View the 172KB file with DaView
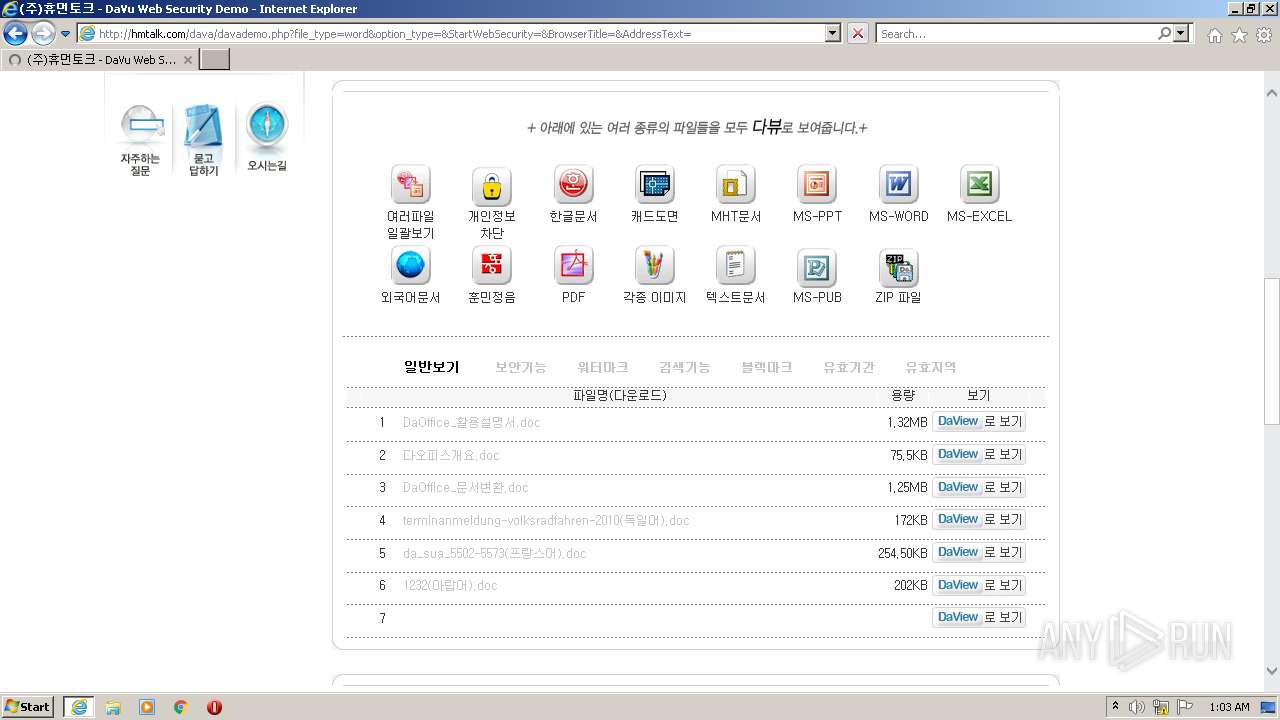Image resolution: width=1280 pixels, height=720 pixels. [979, 520]
